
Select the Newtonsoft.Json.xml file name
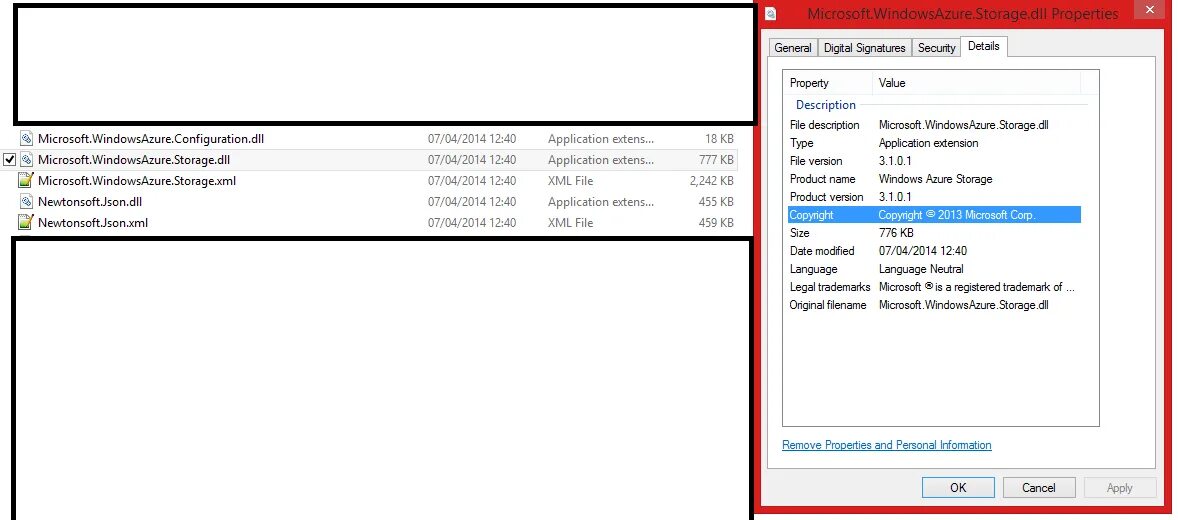[x=92, y=223]
